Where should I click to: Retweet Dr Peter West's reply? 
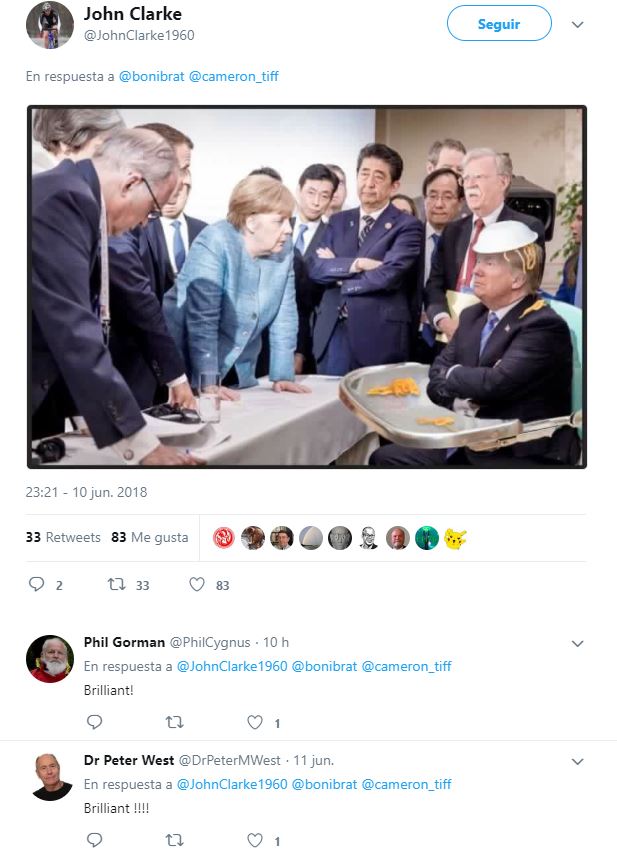click(x=173, y=839)
